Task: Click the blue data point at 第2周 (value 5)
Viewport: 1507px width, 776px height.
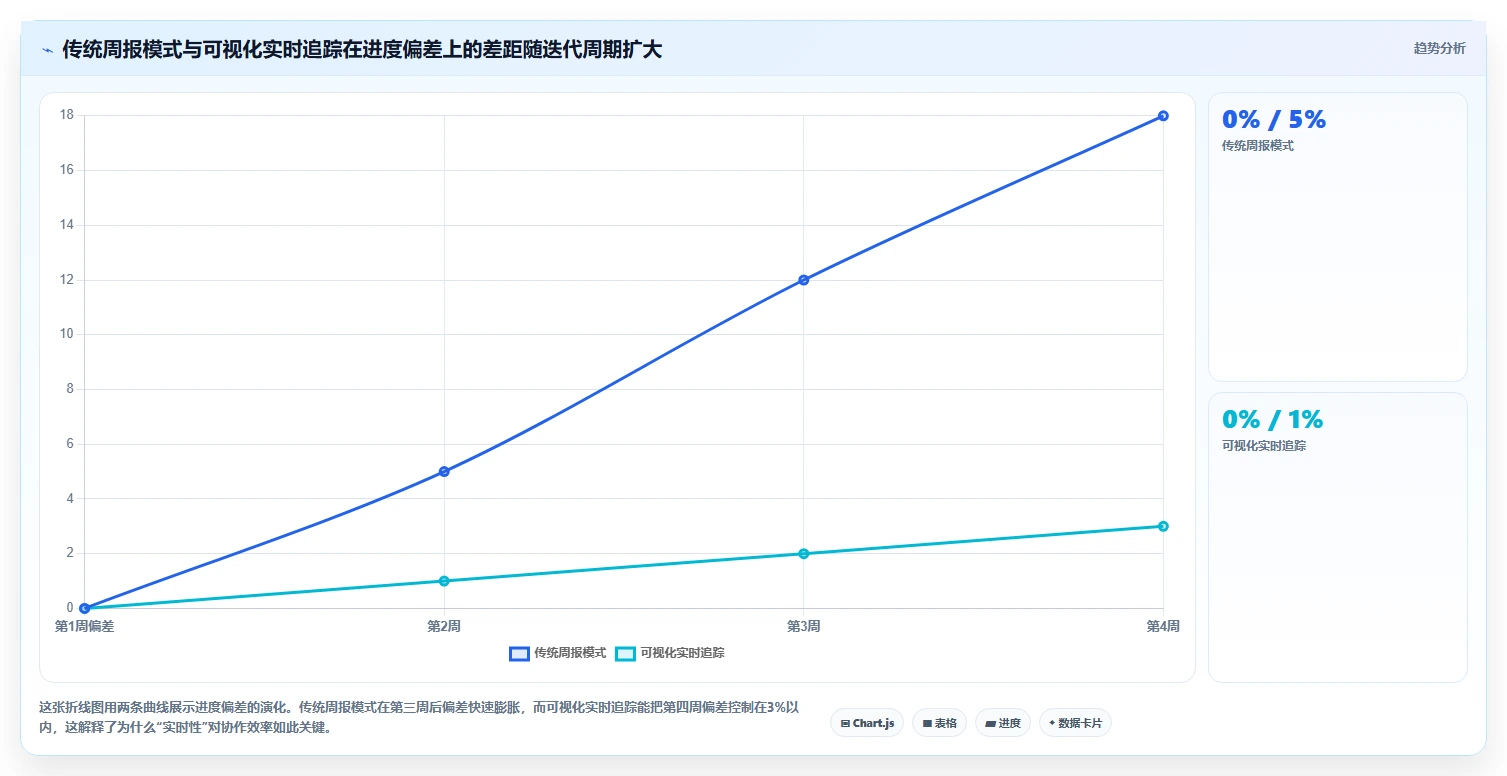Action: (444, 471)
